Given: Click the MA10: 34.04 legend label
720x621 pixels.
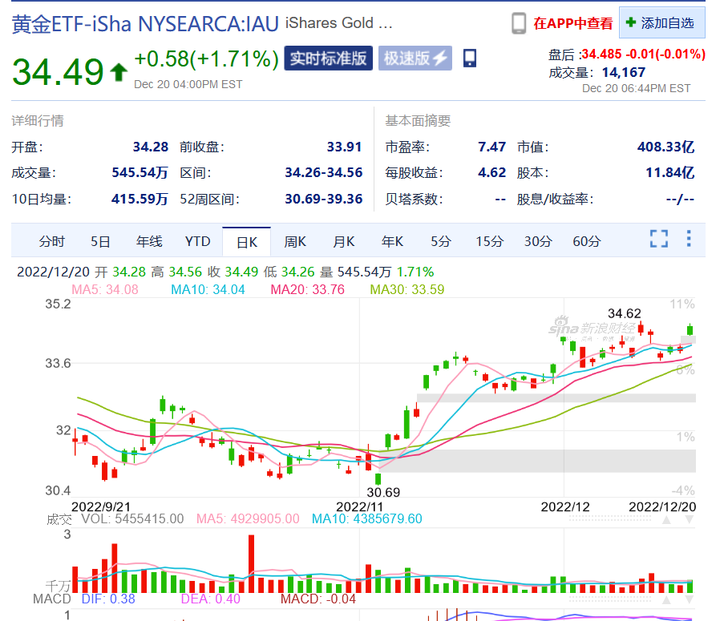Looking at the screenshot, I should click(x=208, y=289).
